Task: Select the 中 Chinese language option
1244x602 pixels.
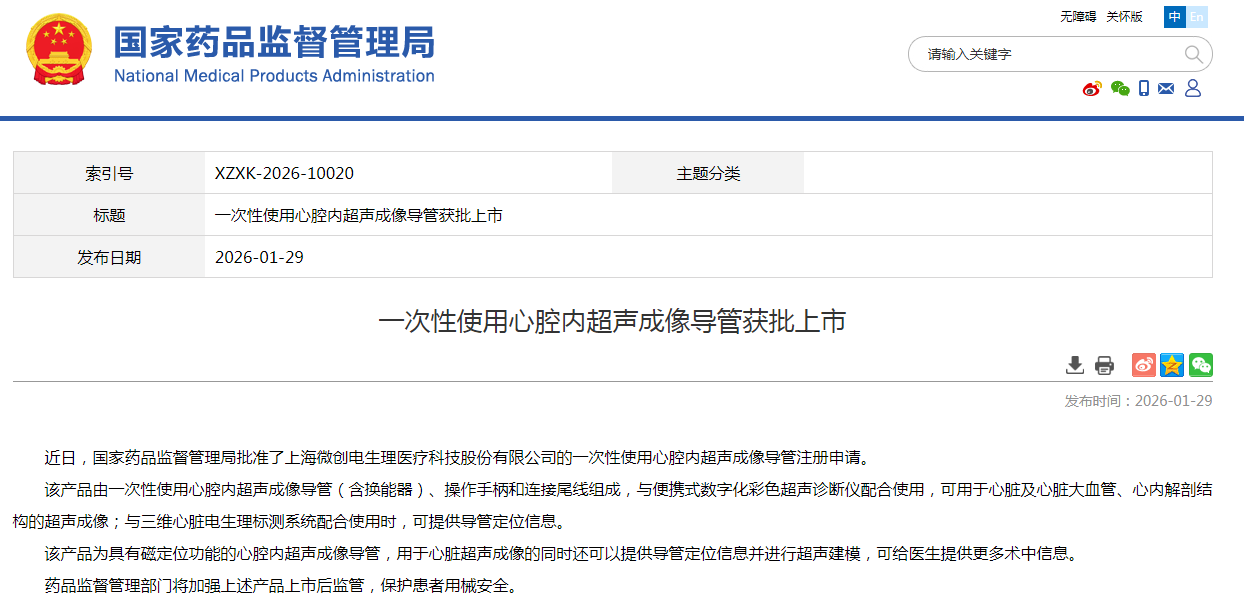Action: (1174, 17)
